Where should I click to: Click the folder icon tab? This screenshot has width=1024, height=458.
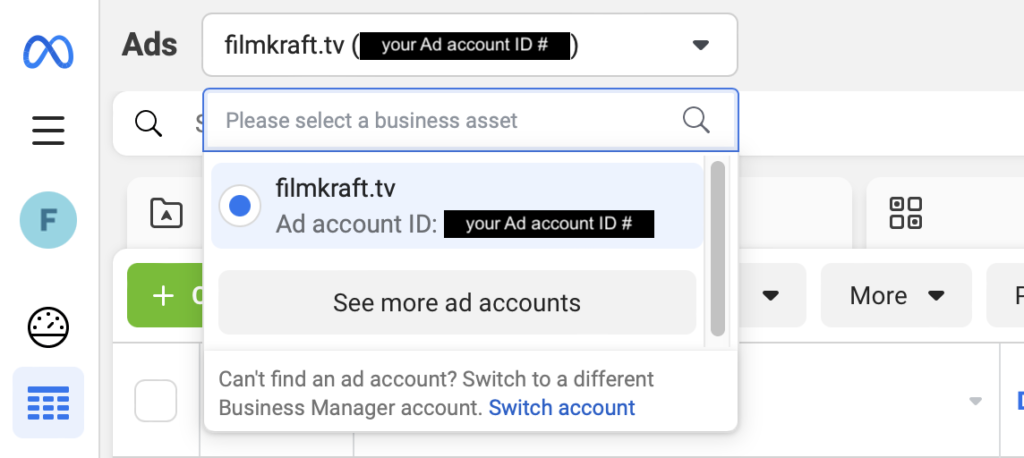(166, 212)
